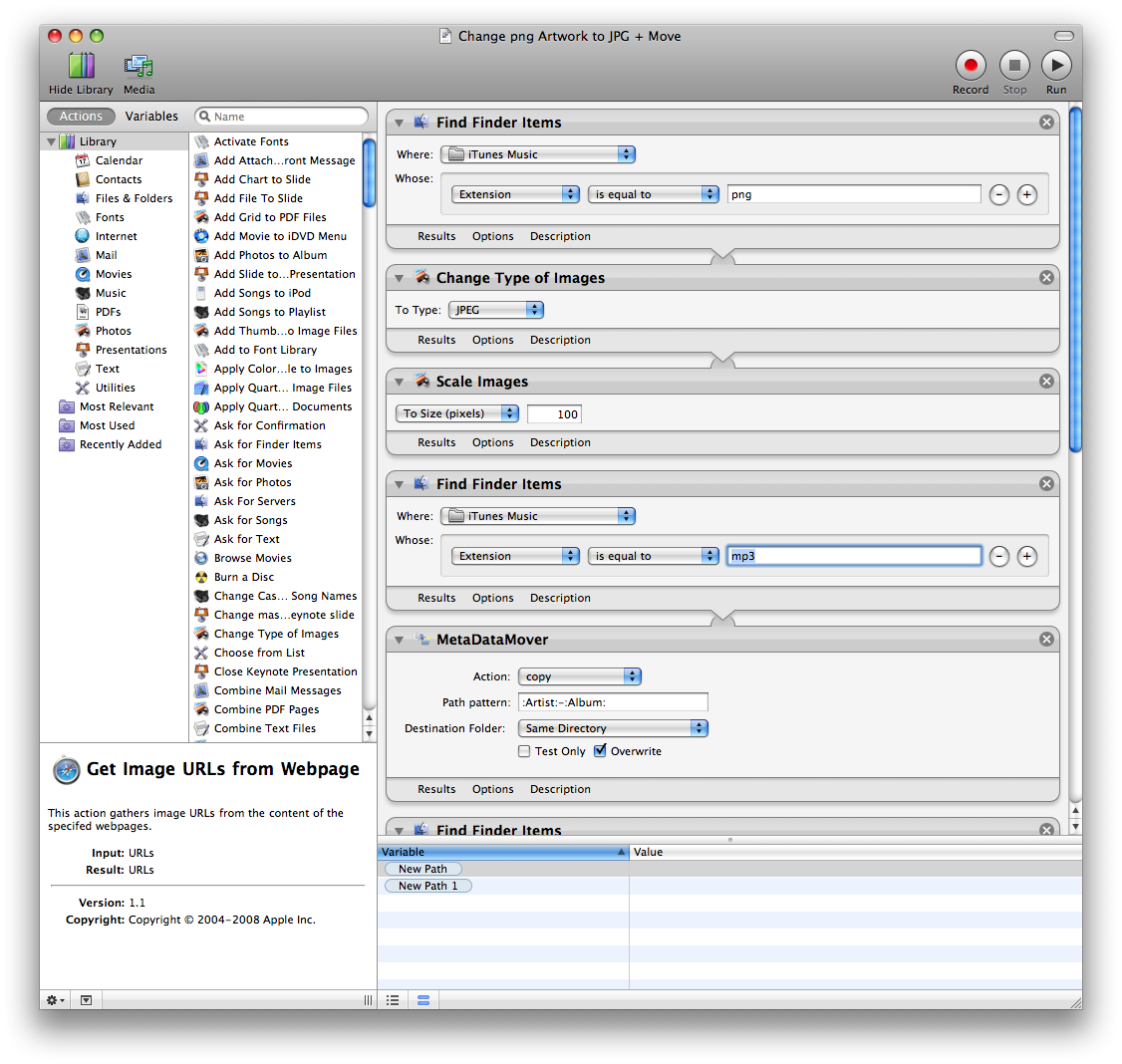Select the Calendar library category icon
The width and height of the screenshot is (1122, 1064).
point(83,160)
